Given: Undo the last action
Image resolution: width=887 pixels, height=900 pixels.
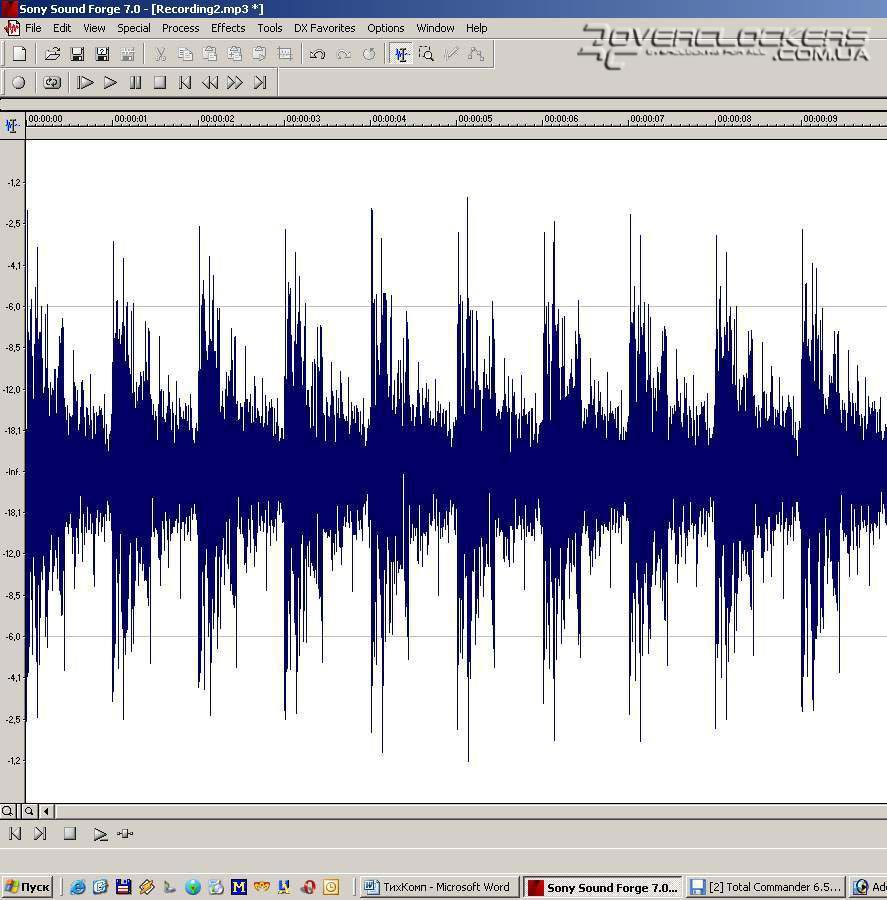Looking at the screenshot, I should [x=317, y=54].
